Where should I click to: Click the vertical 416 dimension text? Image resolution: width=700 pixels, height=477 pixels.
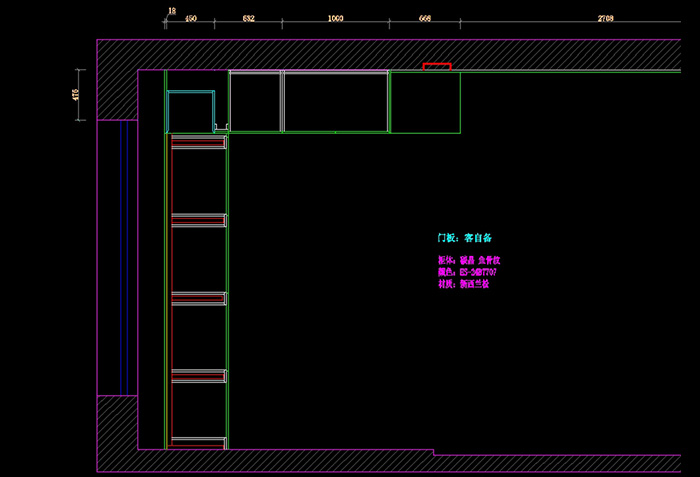(x=76, y=94)
